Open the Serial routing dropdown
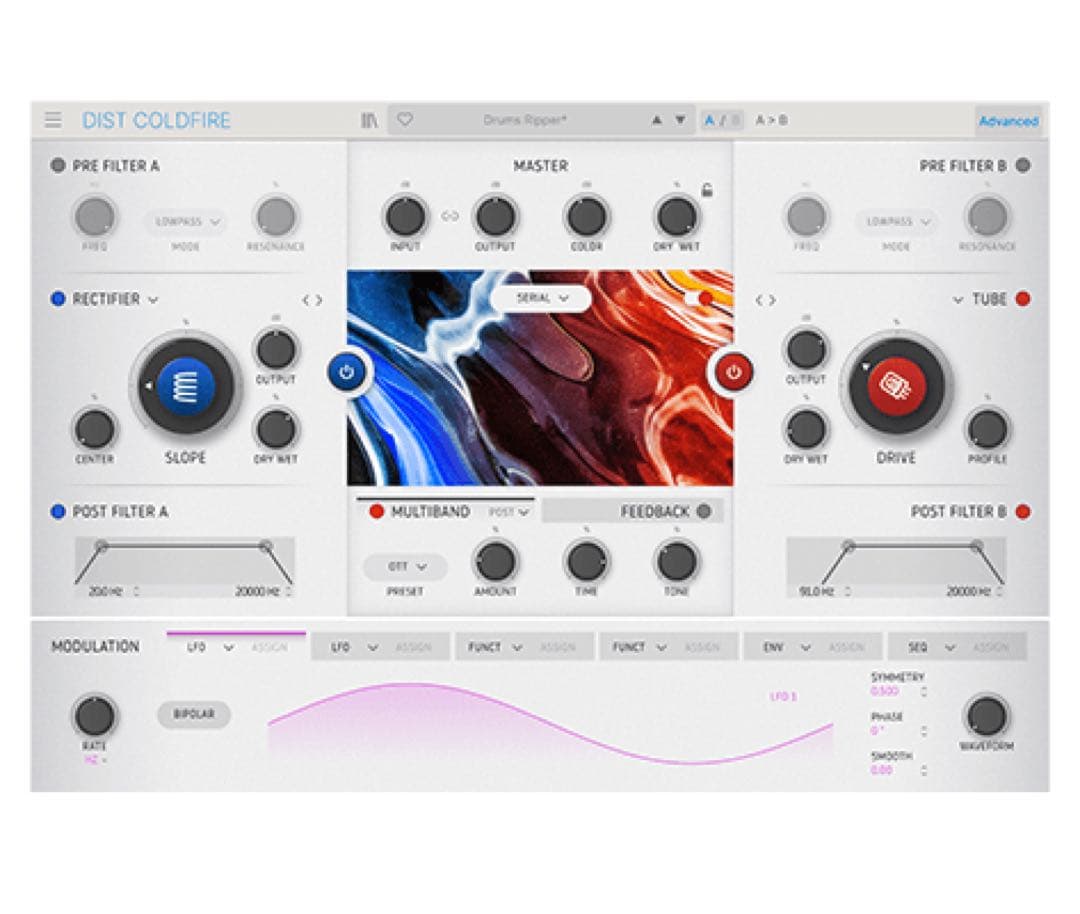1080x914 pixels. [540, 297]
